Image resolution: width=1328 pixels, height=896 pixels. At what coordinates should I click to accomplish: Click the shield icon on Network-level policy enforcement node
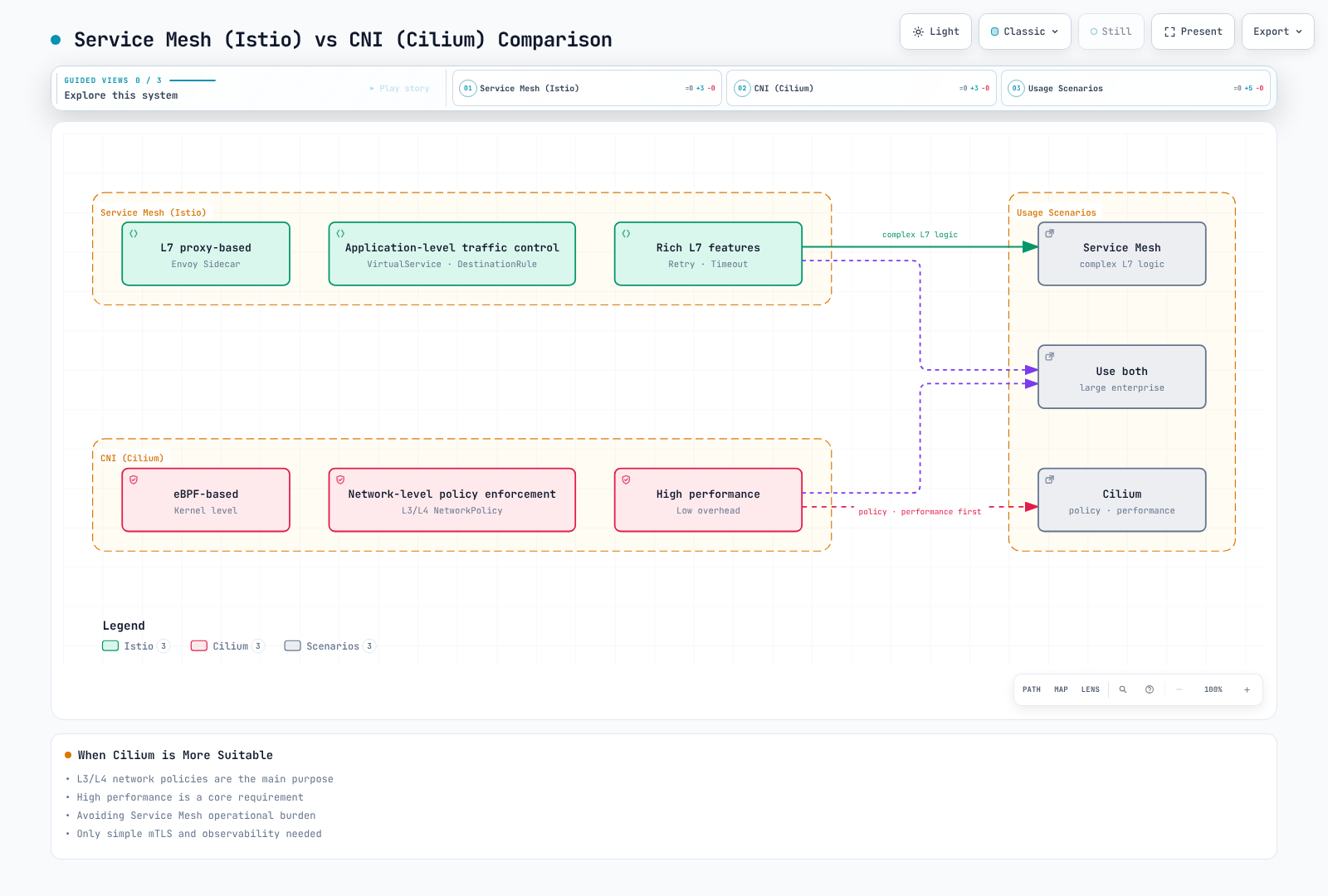(340, 480)
